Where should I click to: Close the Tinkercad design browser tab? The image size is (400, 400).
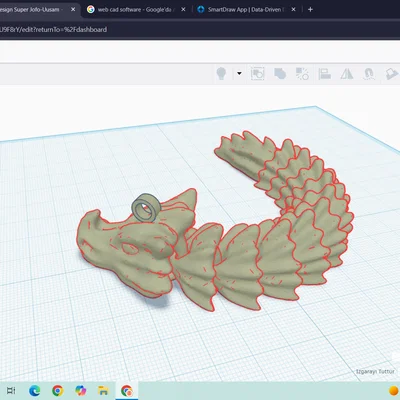point(73,10)
